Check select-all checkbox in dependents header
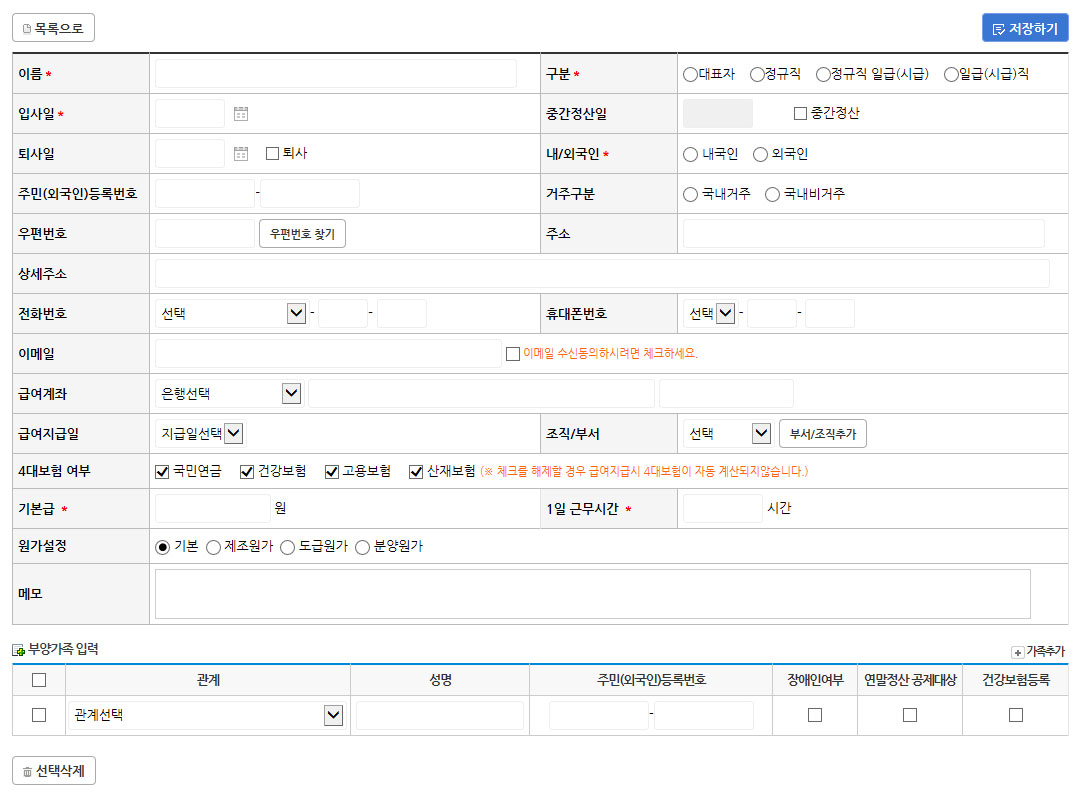 point(39,680)
